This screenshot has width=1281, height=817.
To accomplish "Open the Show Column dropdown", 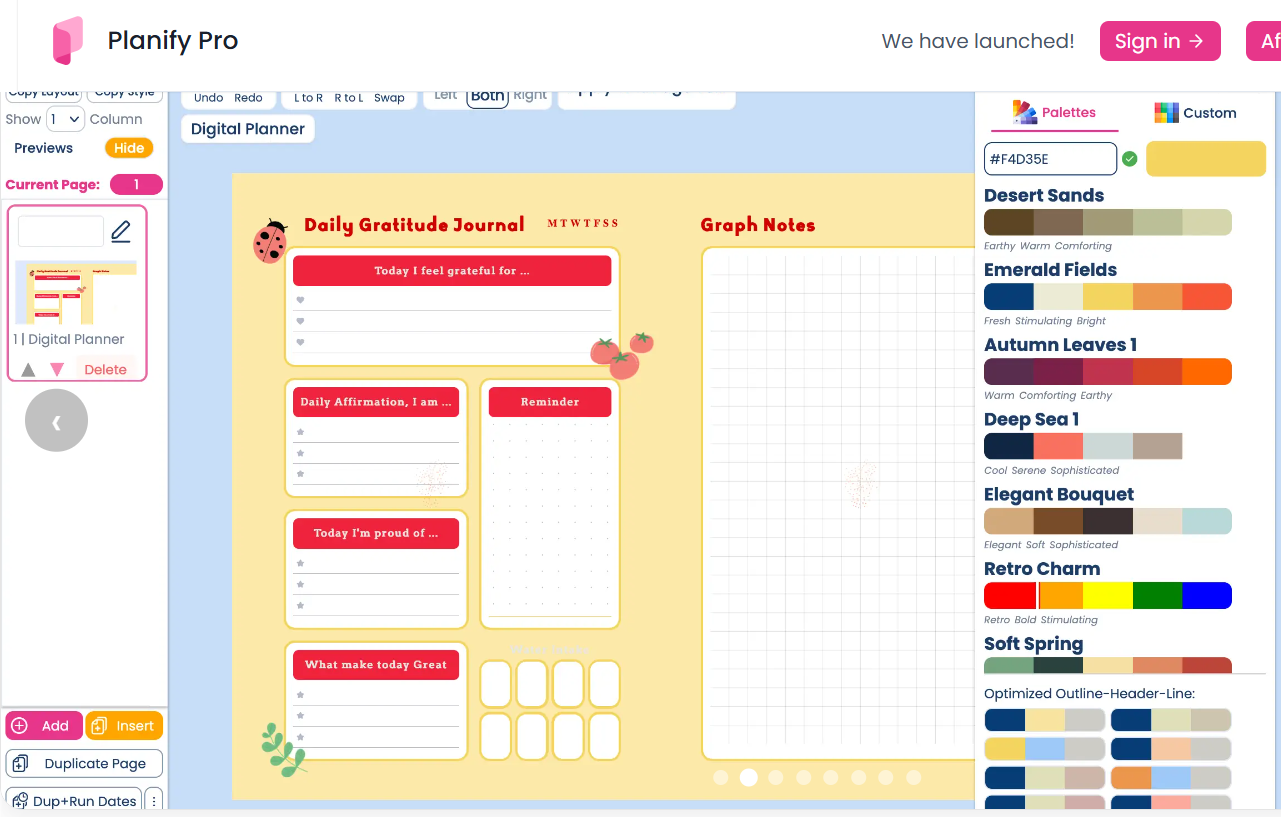I will click(x=65, y=118).
